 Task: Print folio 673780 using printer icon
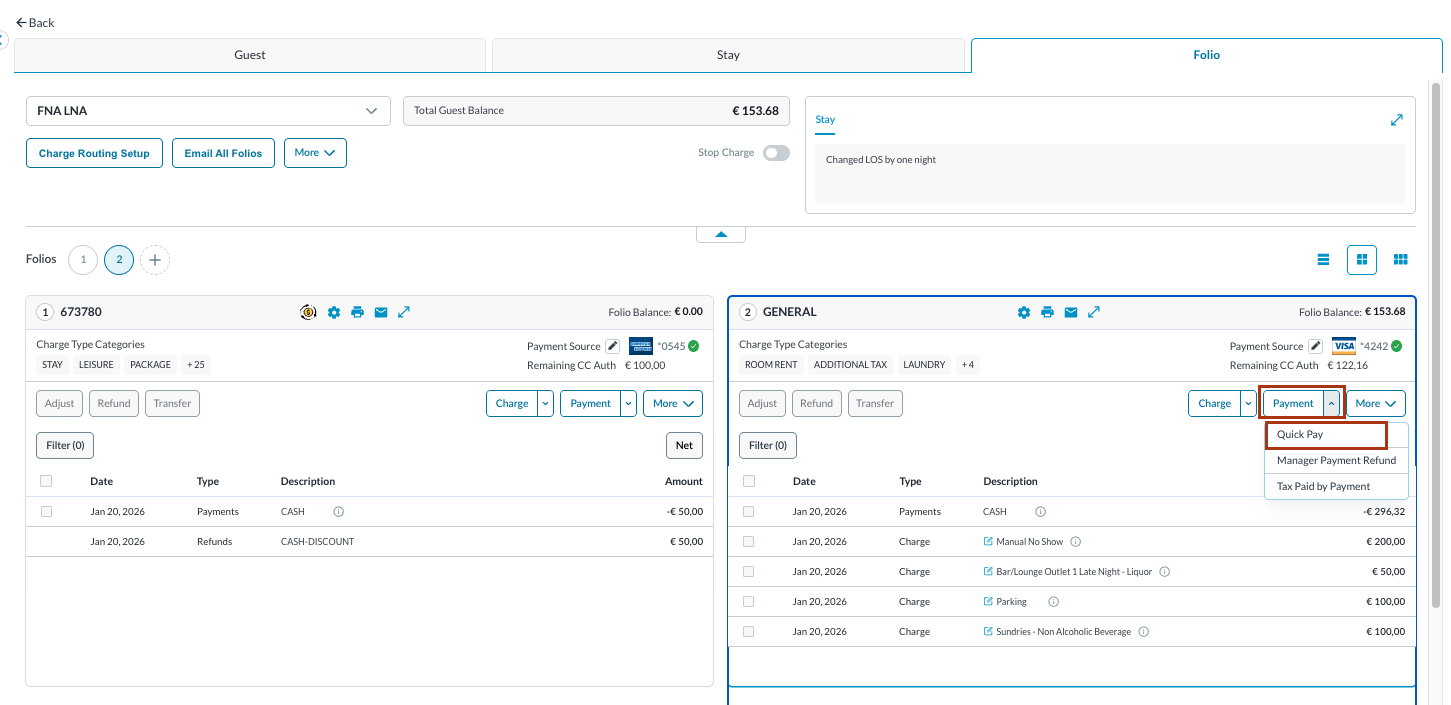pos(357,312)
